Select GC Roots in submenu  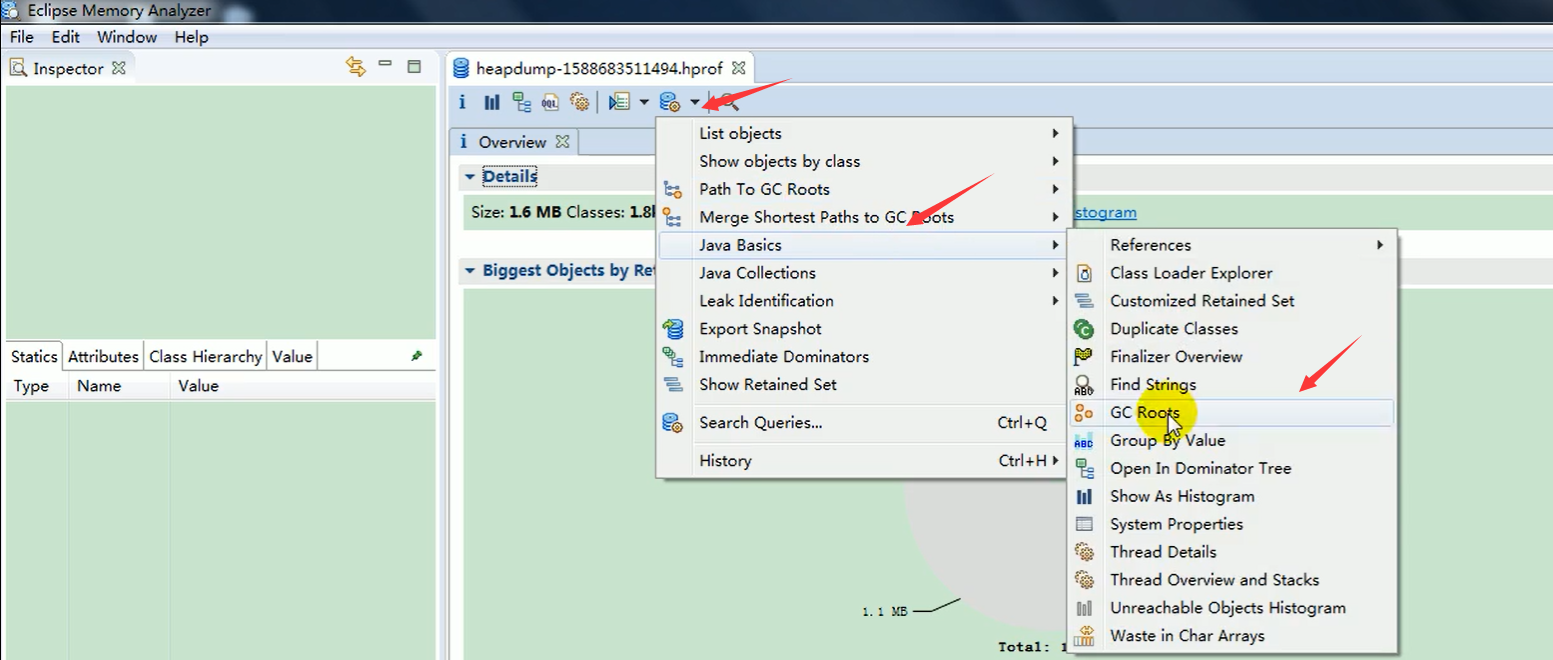point(1232,413)
